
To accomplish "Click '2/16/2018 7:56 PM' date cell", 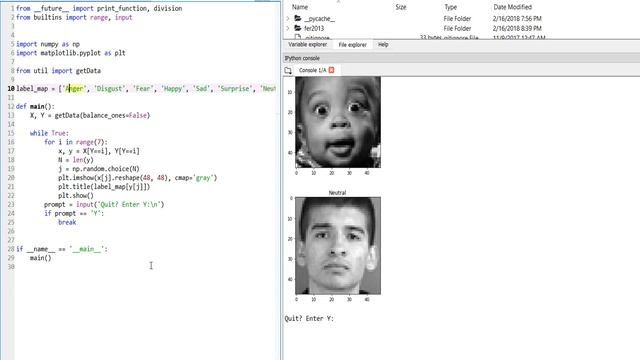I will [517, 19].
